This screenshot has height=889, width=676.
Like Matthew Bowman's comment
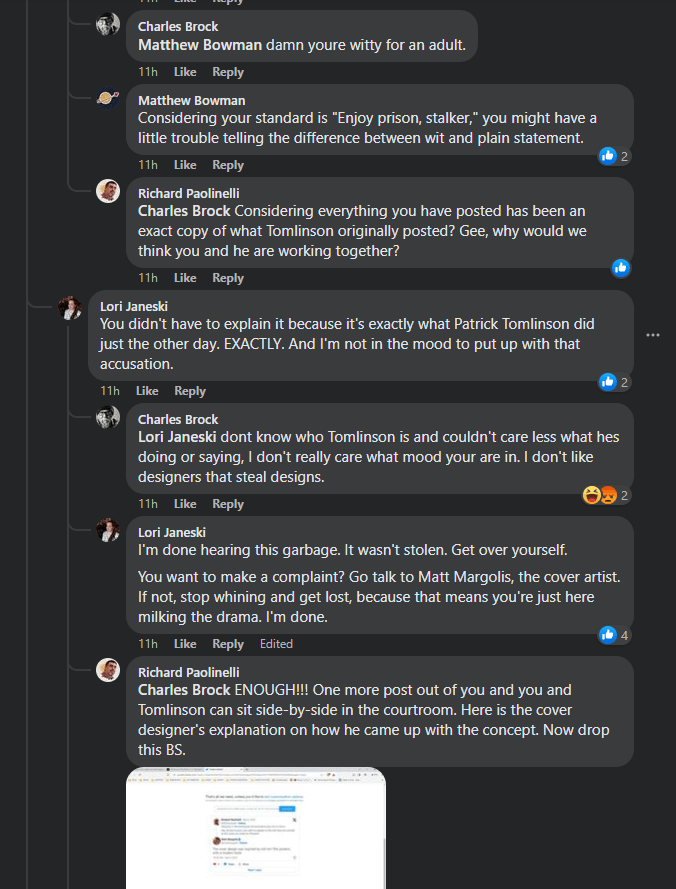[x=185, y=165]
